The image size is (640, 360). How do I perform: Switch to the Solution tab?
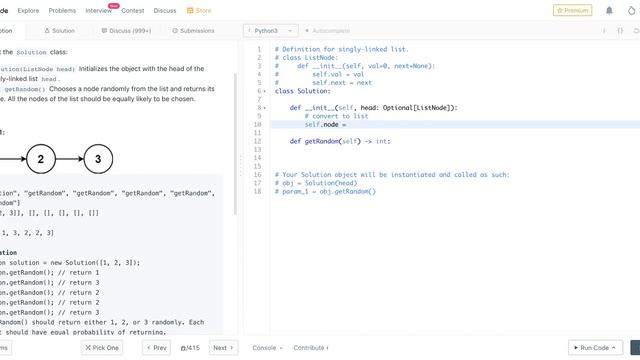pyautogui.click(x=60, y=31)
